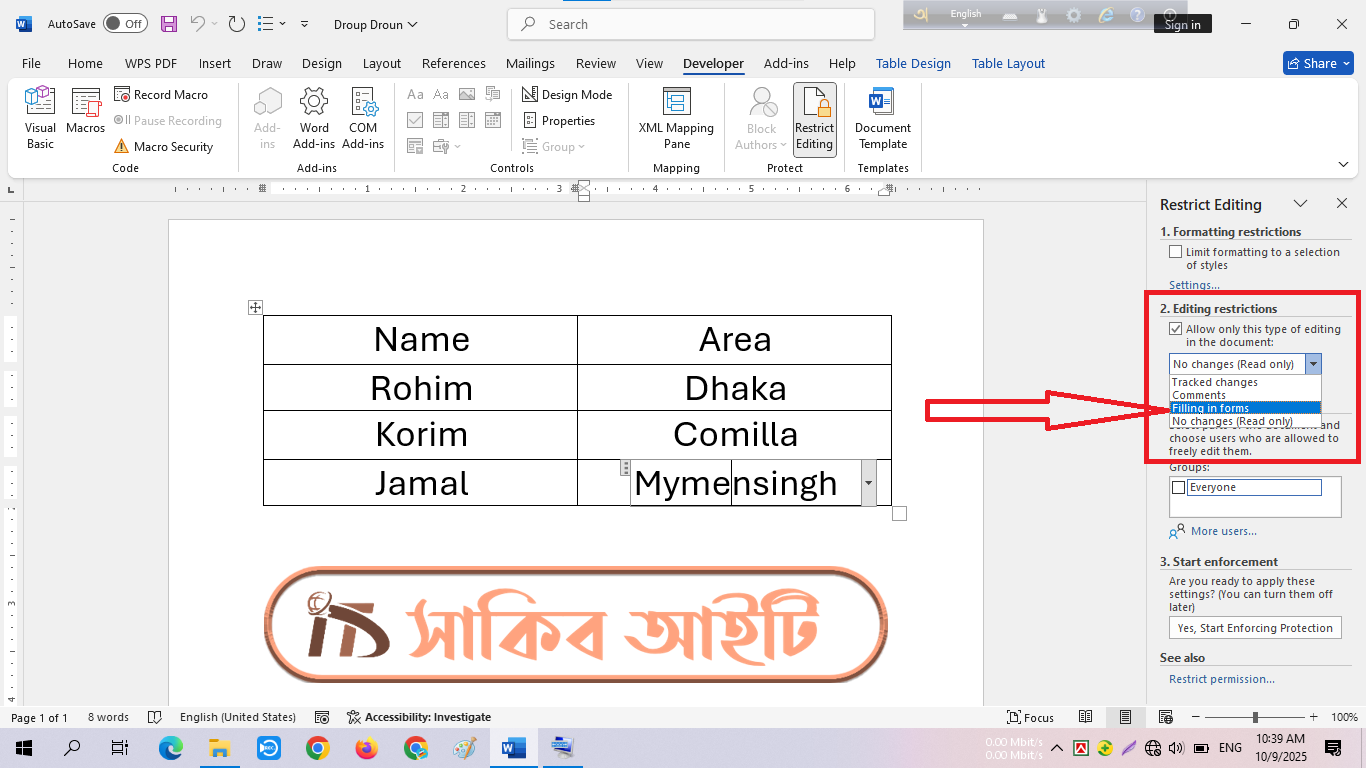Toggle Design Mode in Controls

pyautogui.click(x=567, y=95)
